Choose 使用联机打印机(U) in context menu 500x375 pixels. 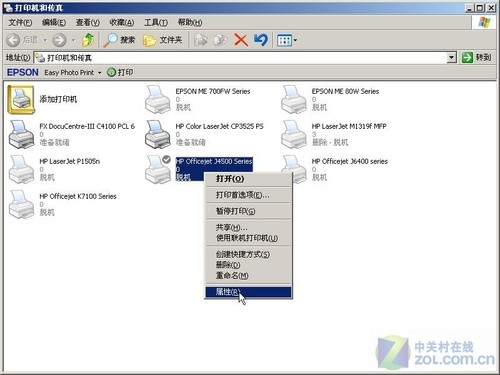point(248,238)
